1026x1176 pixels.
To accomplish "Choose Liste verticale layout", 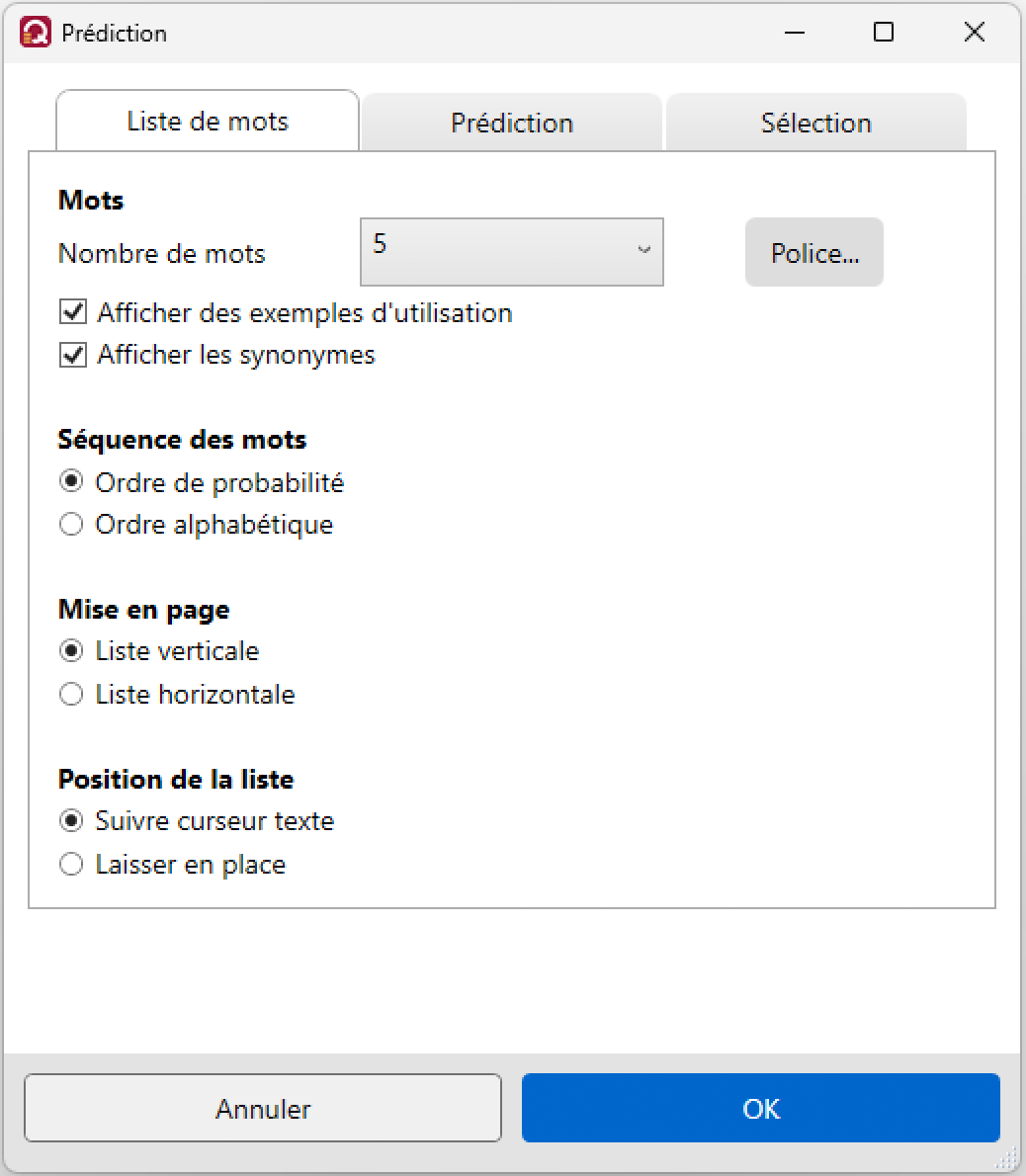I will [71, 650].
